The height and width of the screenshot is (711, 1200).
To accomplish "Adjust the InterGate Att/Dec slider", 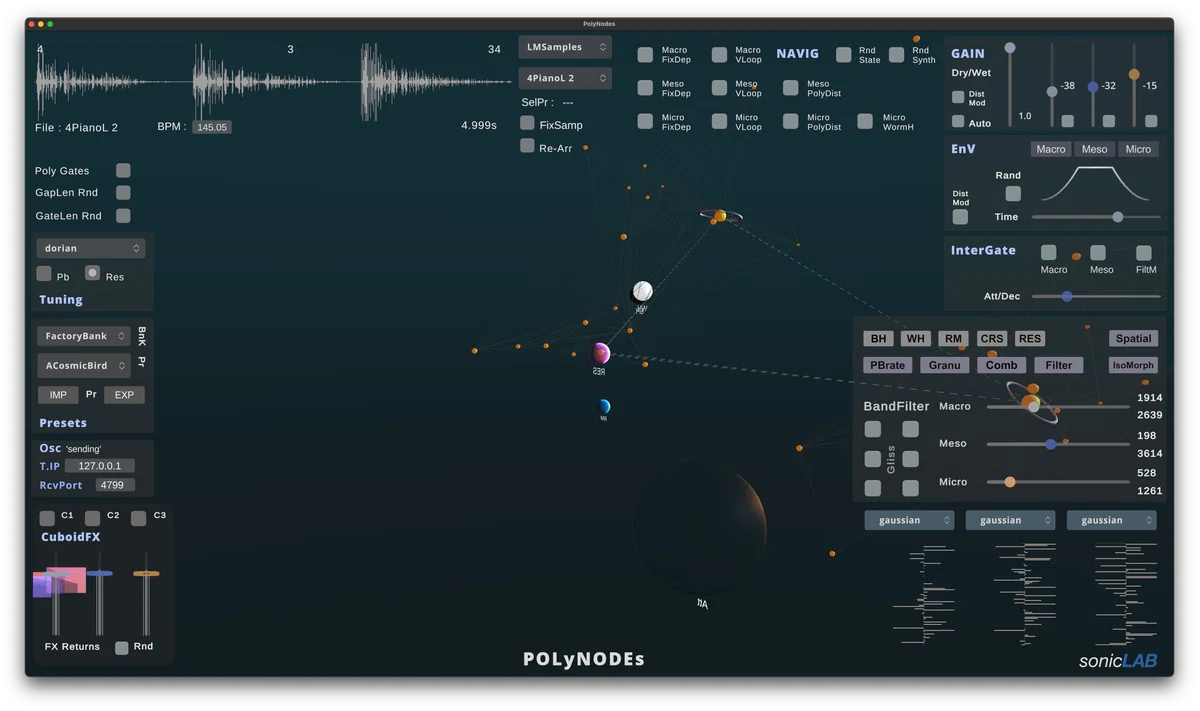I will tap(1096, 296).
